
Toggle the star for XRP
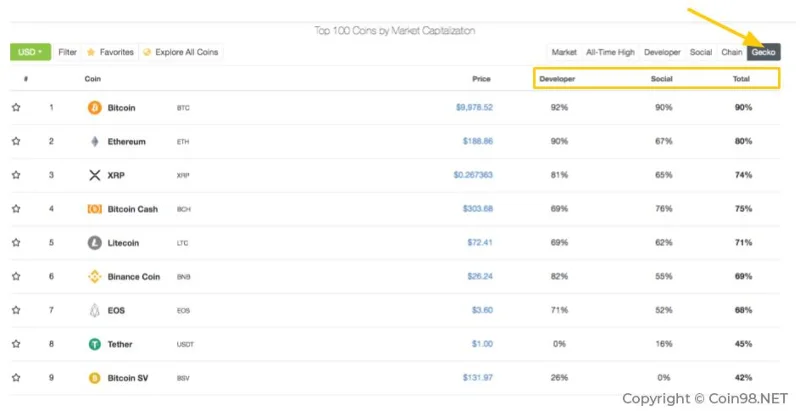click(16, 175)
